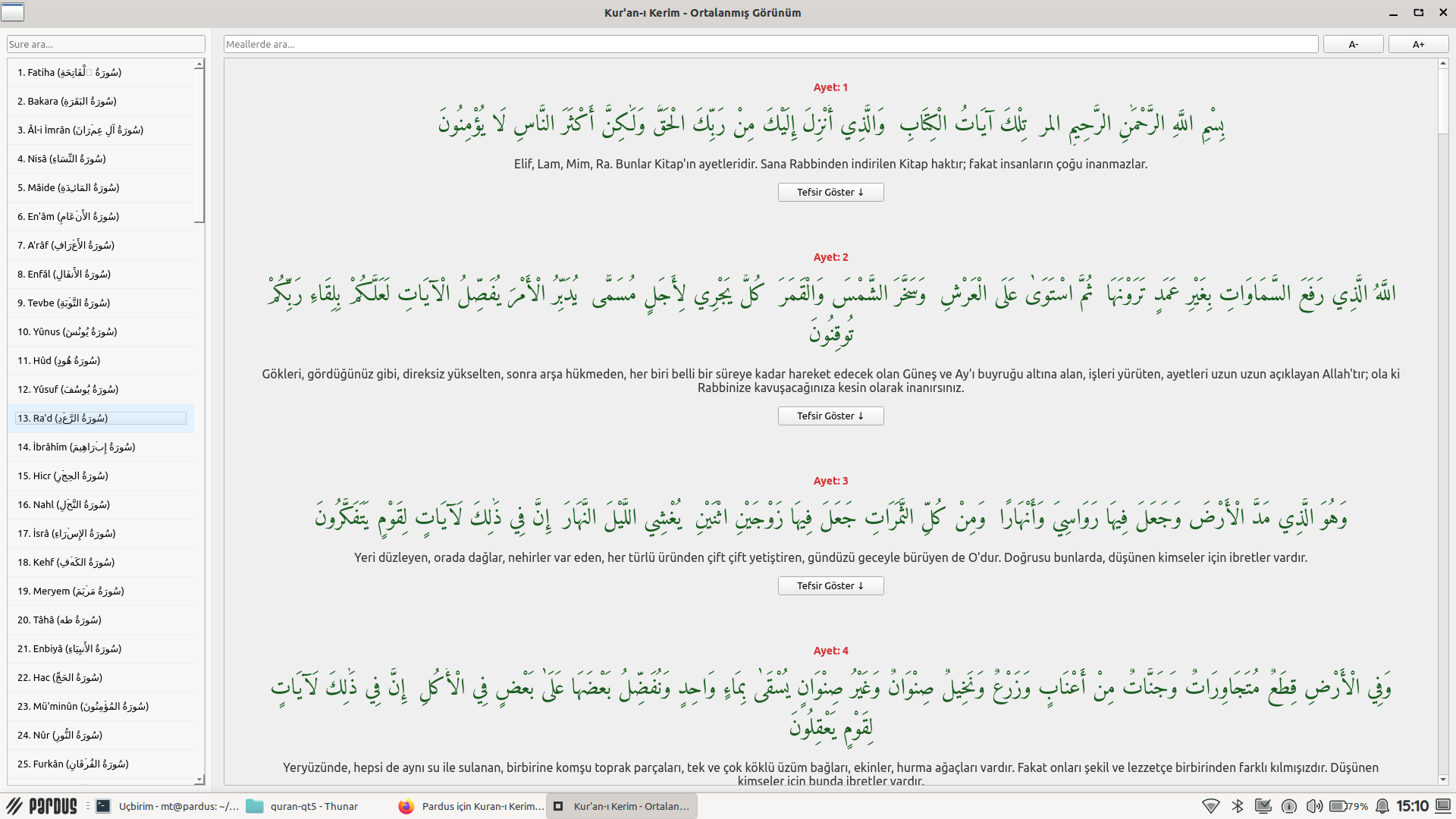
Task: Show tafsir for Ayet 3
Action: (830, 586)
